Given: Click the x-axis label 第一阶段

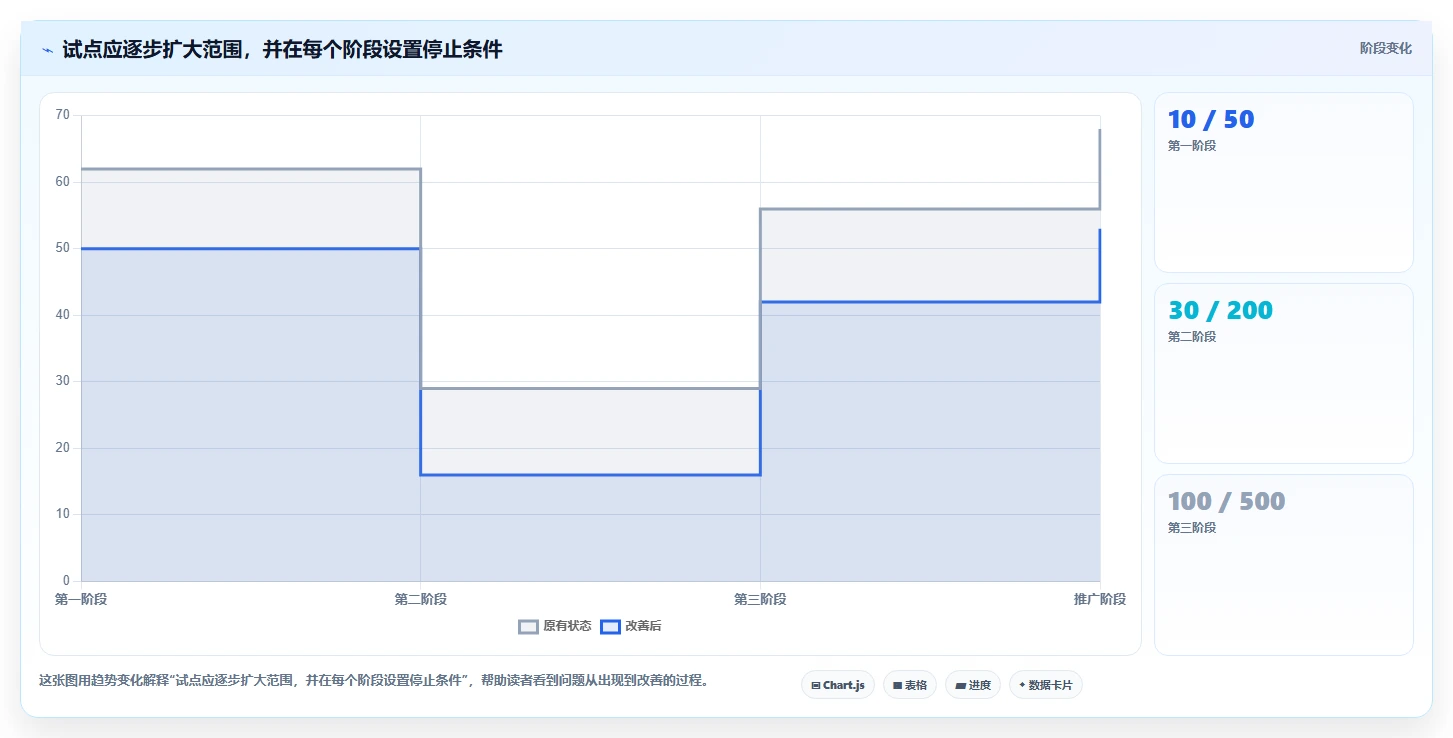Looking at the screenshot, I should coord(81,600).
